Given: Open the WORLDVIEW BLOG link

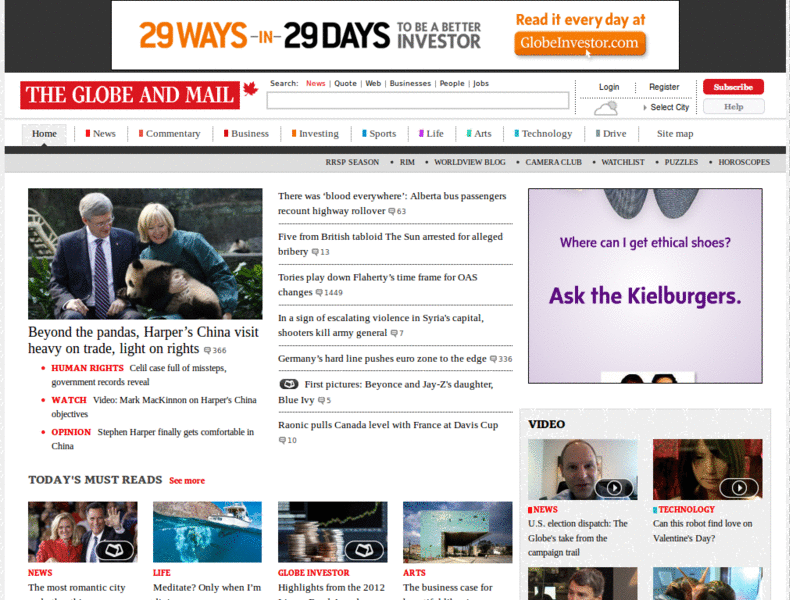Looking at the screenshot, I should click(470, 162).
